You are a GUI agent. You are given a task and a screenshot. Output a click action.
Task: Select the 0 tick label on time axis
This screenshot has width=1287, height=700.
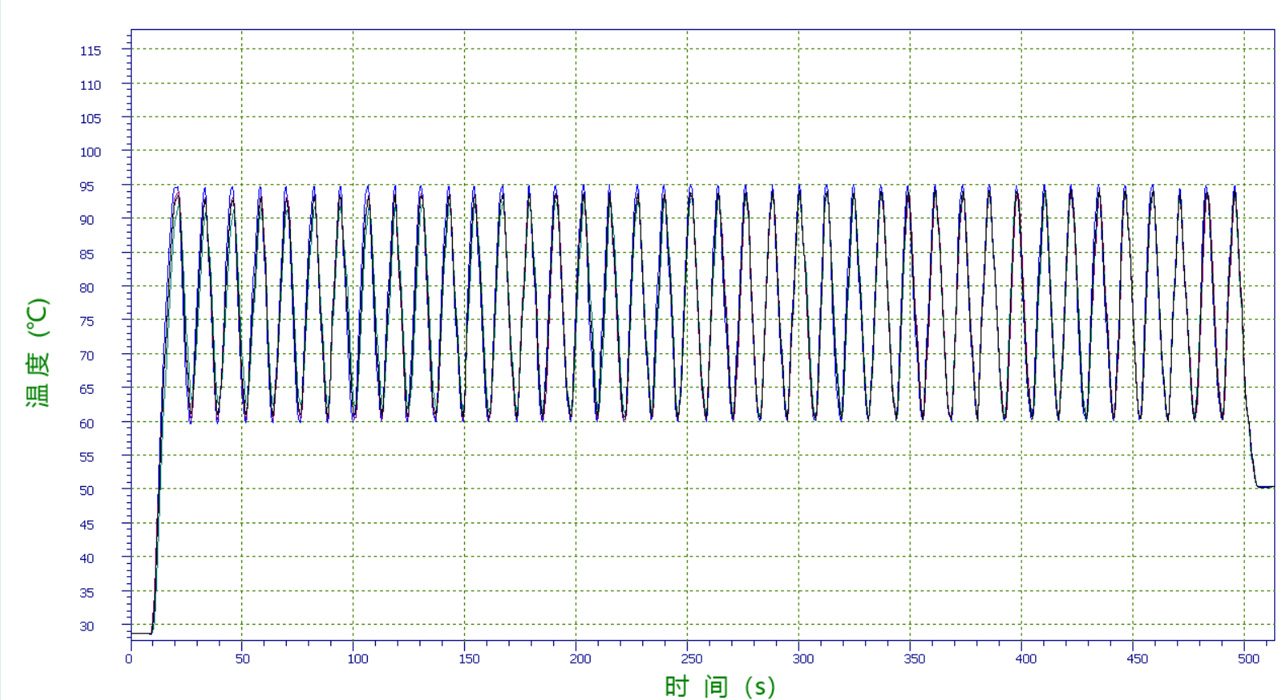(x=129, y=659)
